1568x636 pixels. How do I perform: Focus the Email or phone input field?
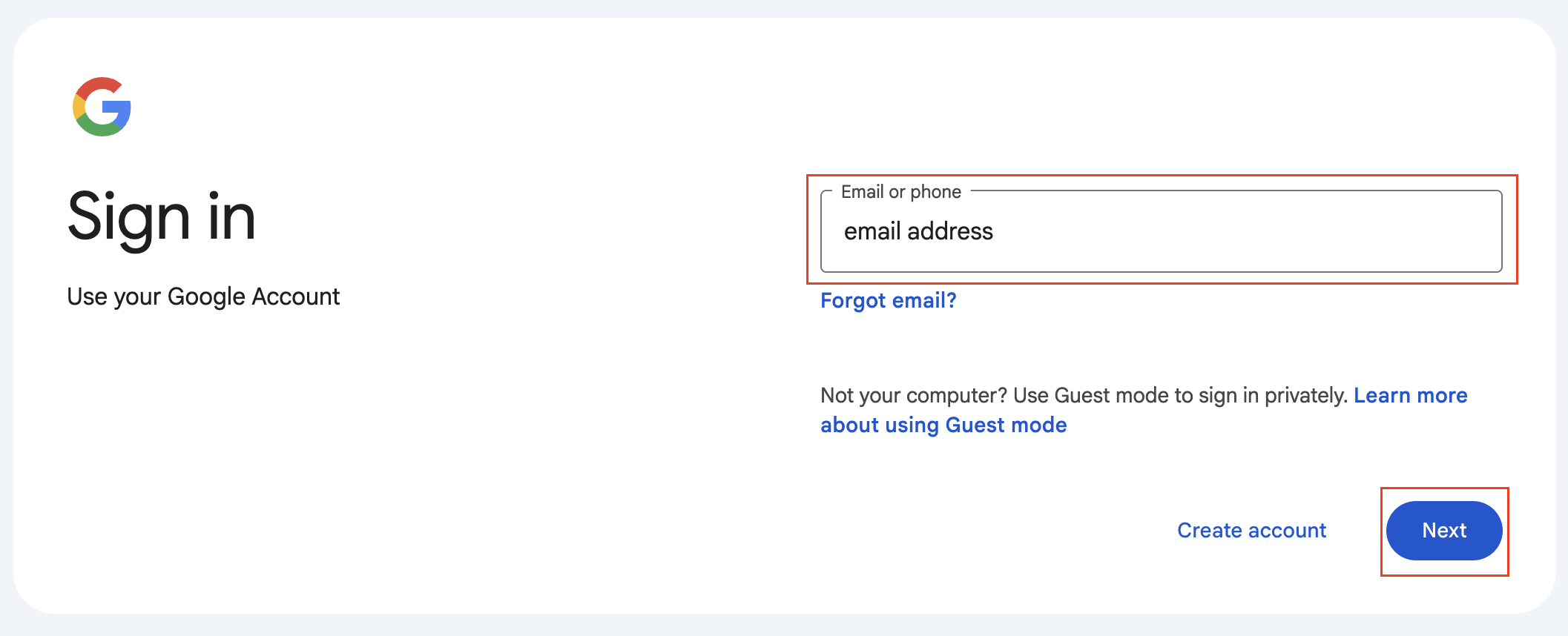[1161, 231]
